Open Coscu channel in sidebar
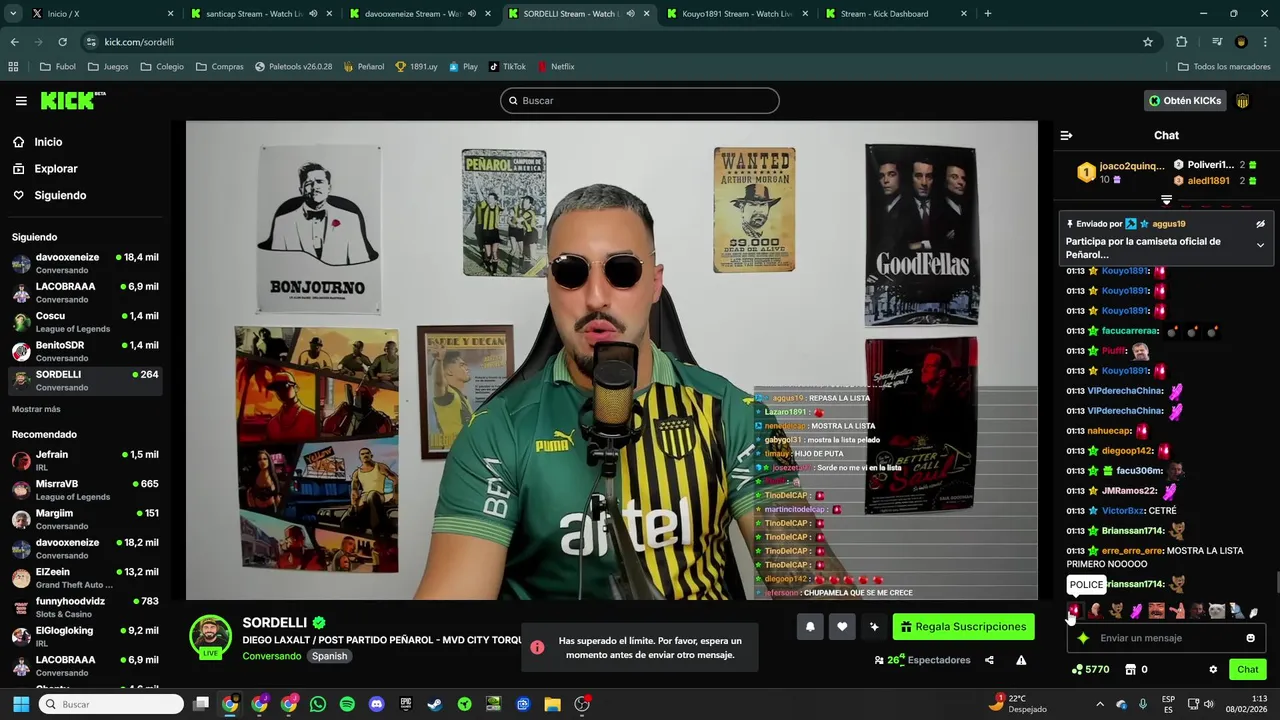Viewport: 1280px width, 720px height. coord(85,322)
